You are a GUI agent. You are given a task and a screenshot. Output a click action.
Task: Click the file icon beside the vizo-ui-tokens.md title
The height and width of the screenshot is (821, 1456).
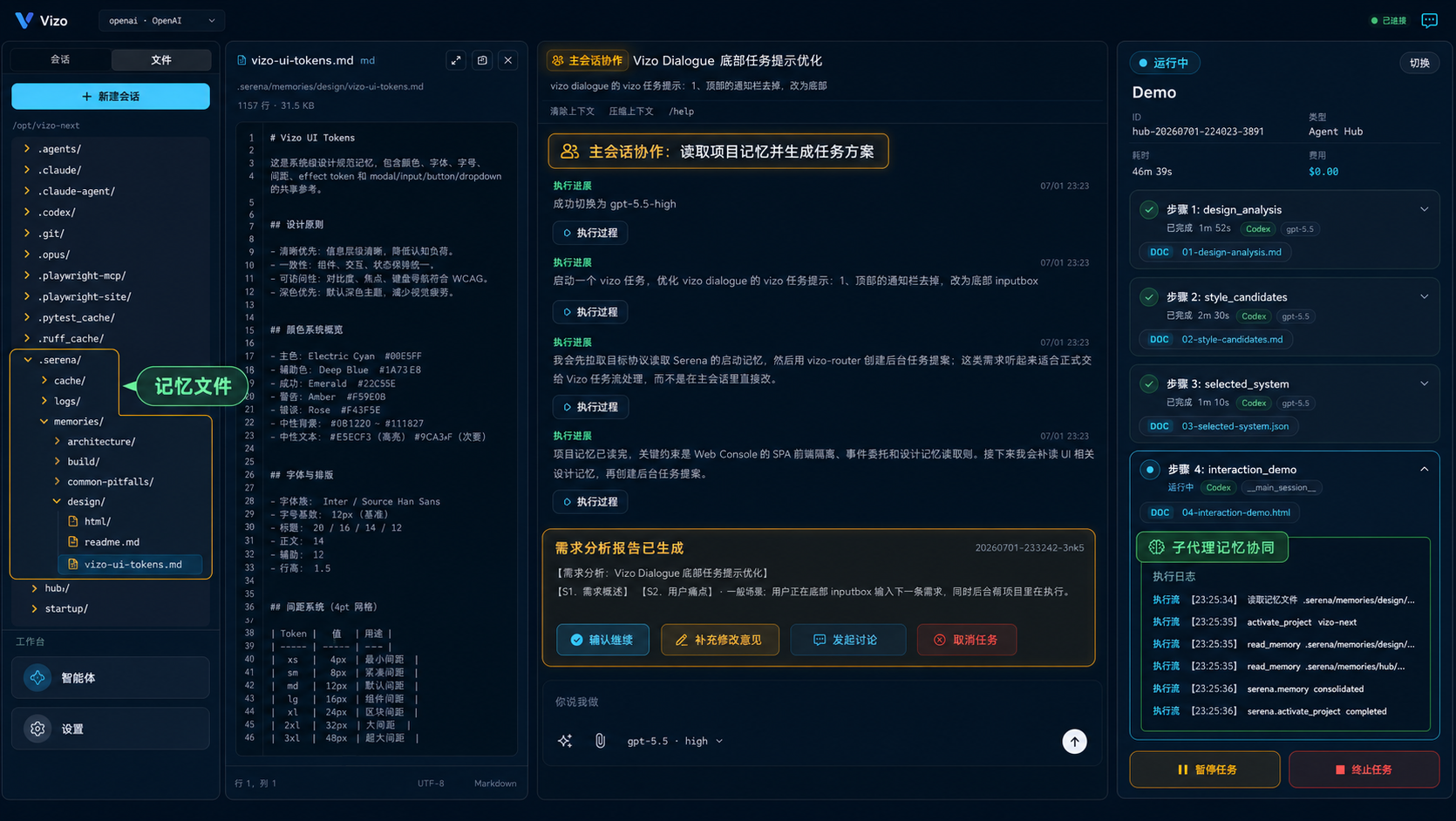(242, 60)
